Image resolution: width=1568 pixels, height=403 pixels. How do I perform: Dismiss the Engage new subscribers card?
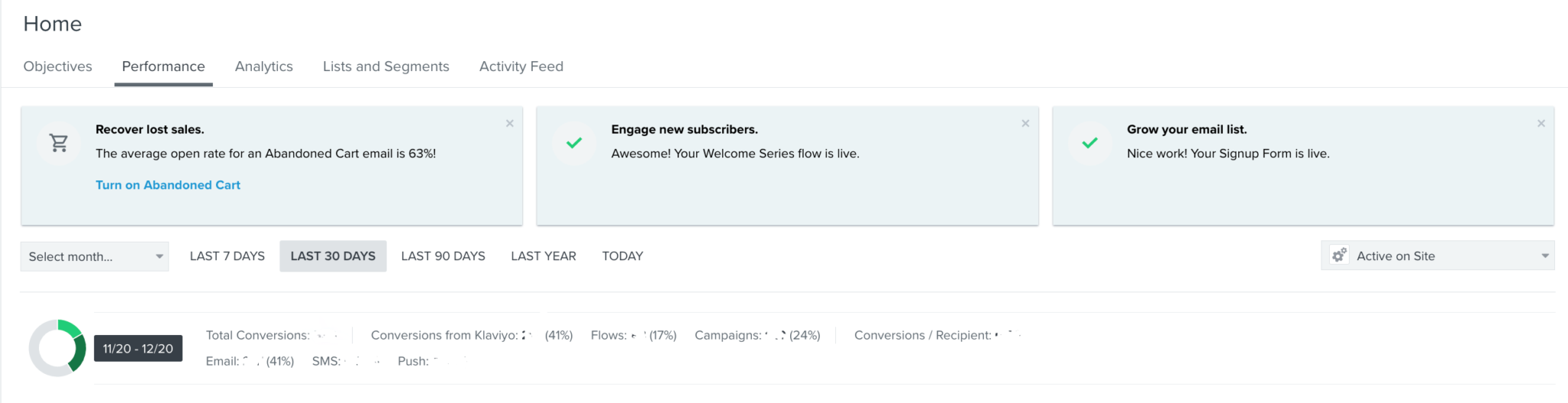[1025, 123]
